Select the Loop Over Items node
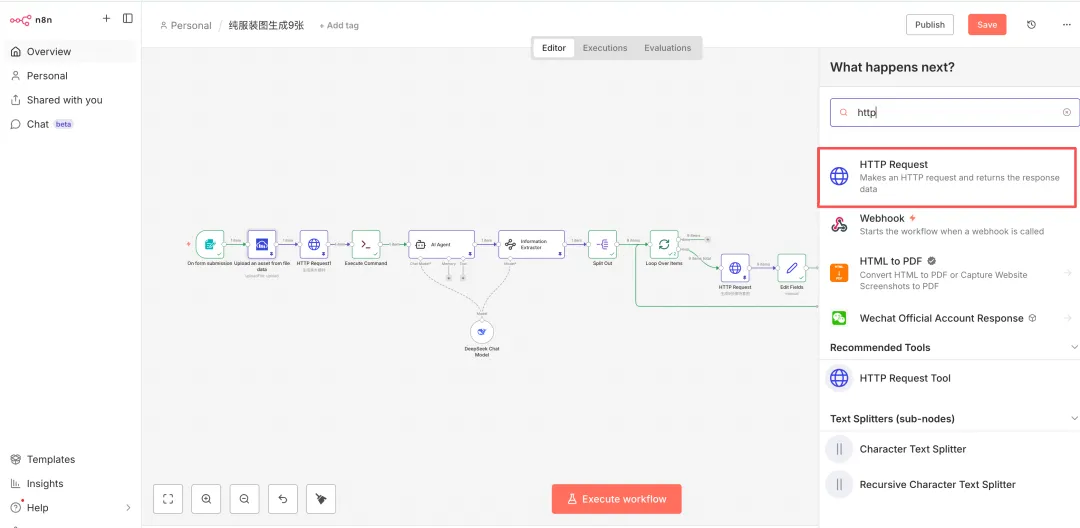Image resolution: width=1080 pixels, height=528 pixels. [x=664, y=244]
